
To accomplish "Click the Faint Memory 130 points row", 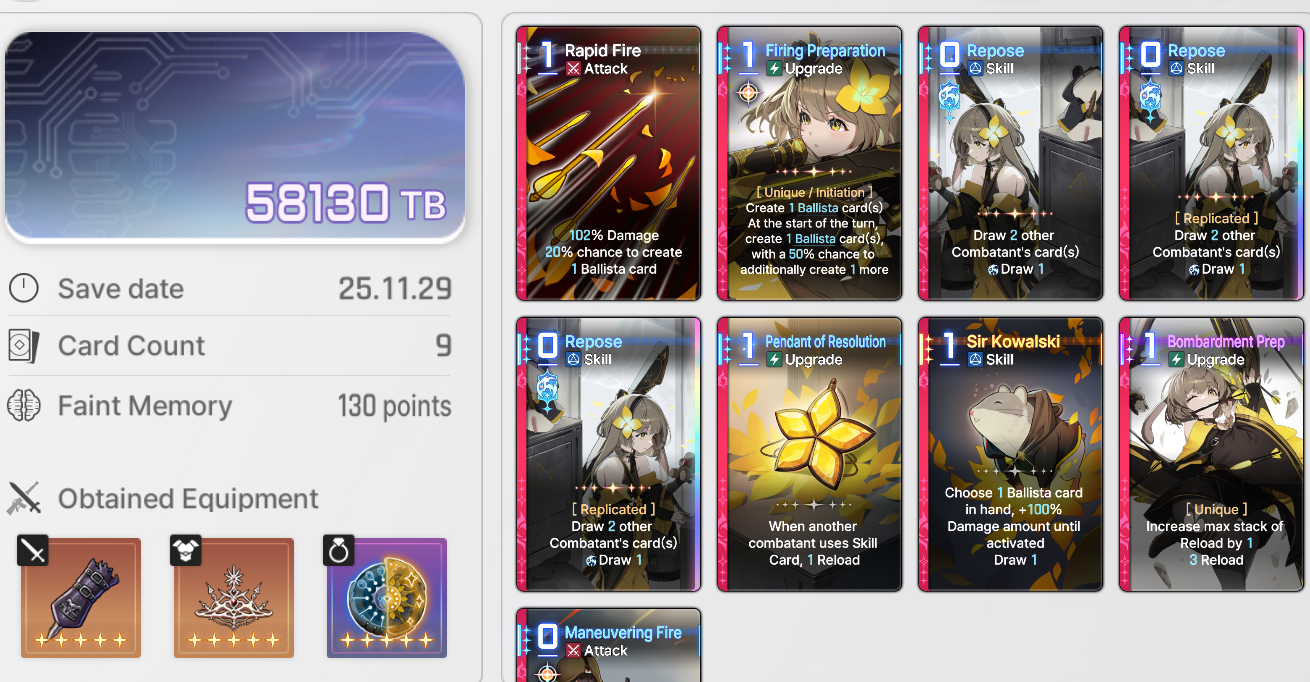I will (x=230, y=406).
